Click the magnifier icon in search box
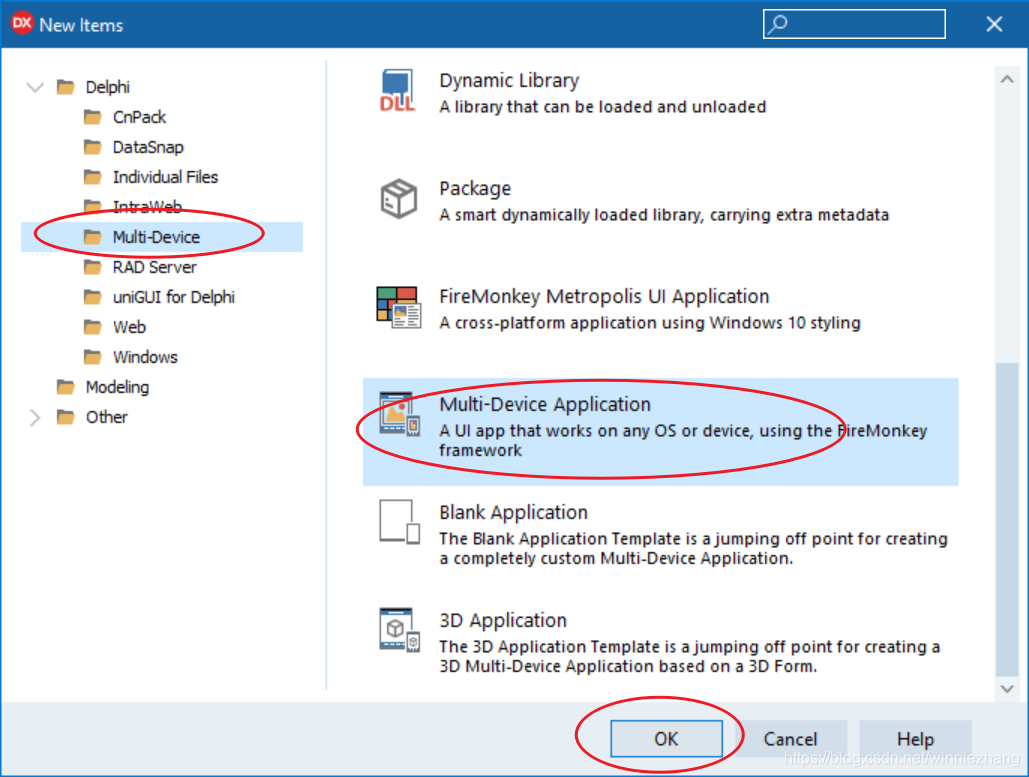The height and width of the screenshot is (777, 1029). [778, 24]
